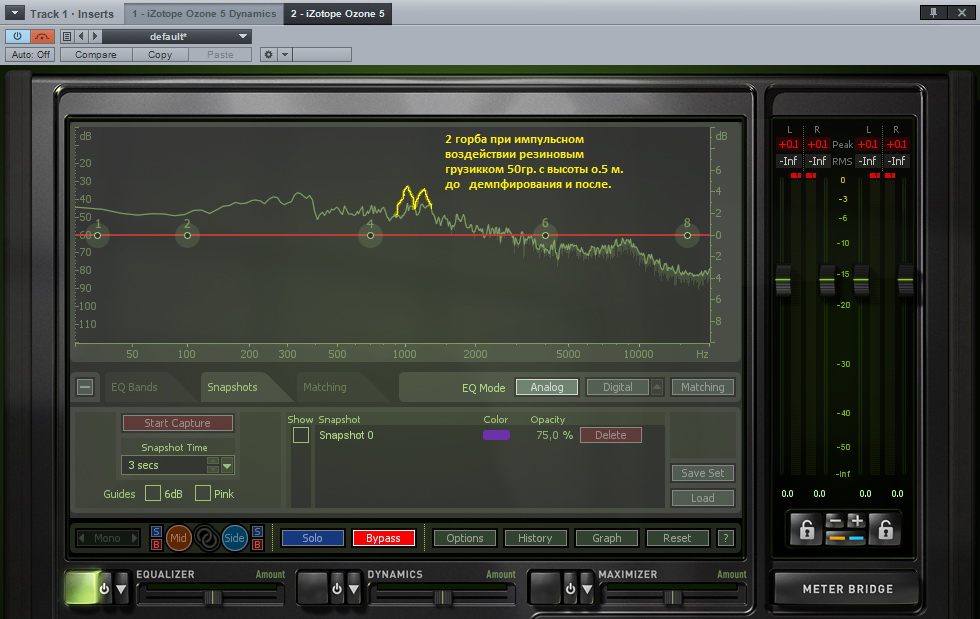Viewport: 980px width, 619px height.
Task: Expand the default* preset dropdown
Action: click(243, 36)
